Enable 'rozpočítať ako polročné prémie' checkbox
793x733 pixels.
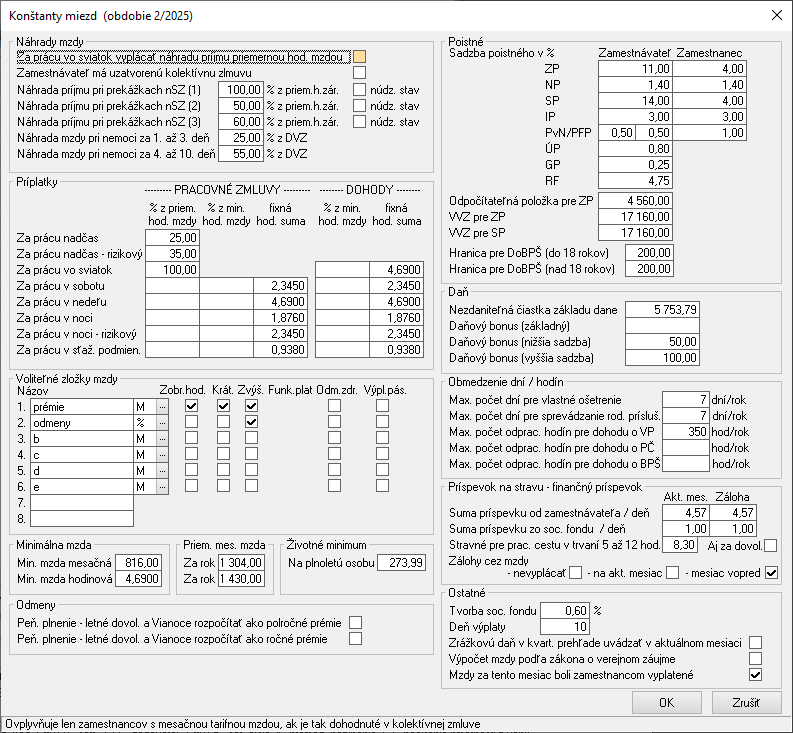tap(354, 622)
